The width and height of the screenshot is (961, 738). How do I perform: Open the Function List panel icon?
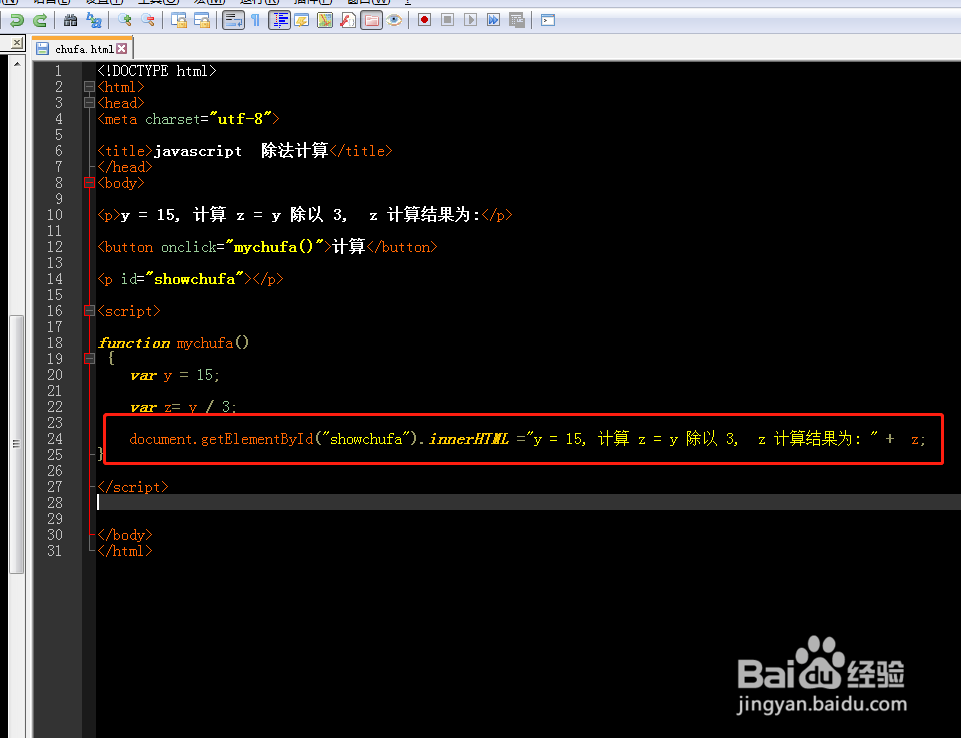(348, 20)
